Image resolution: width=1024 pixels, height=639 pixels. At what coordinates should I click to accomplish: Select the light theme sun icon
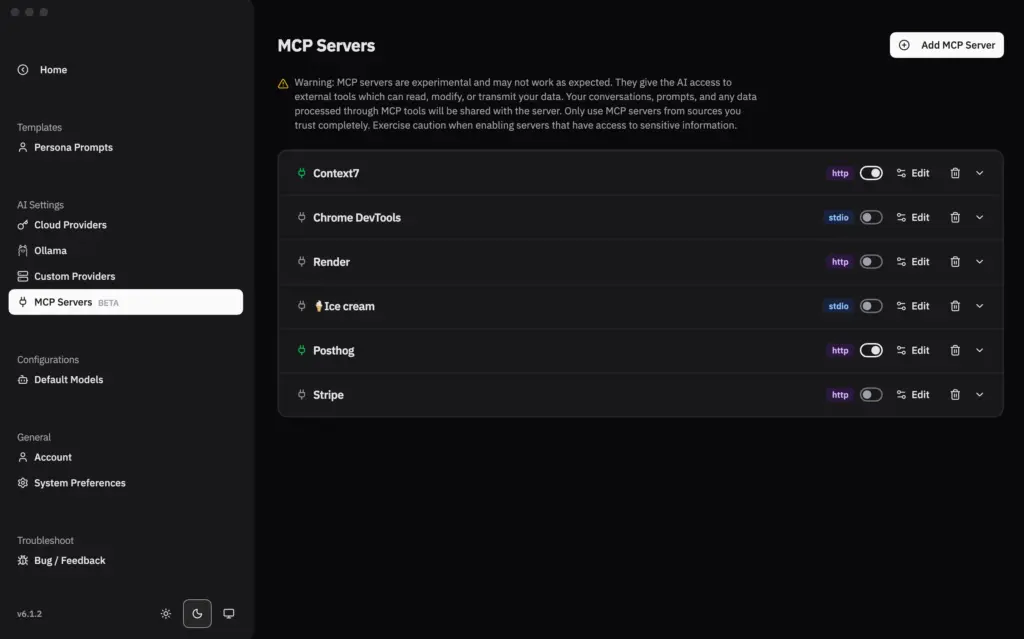pyautogui.click(x=165, y=614)
